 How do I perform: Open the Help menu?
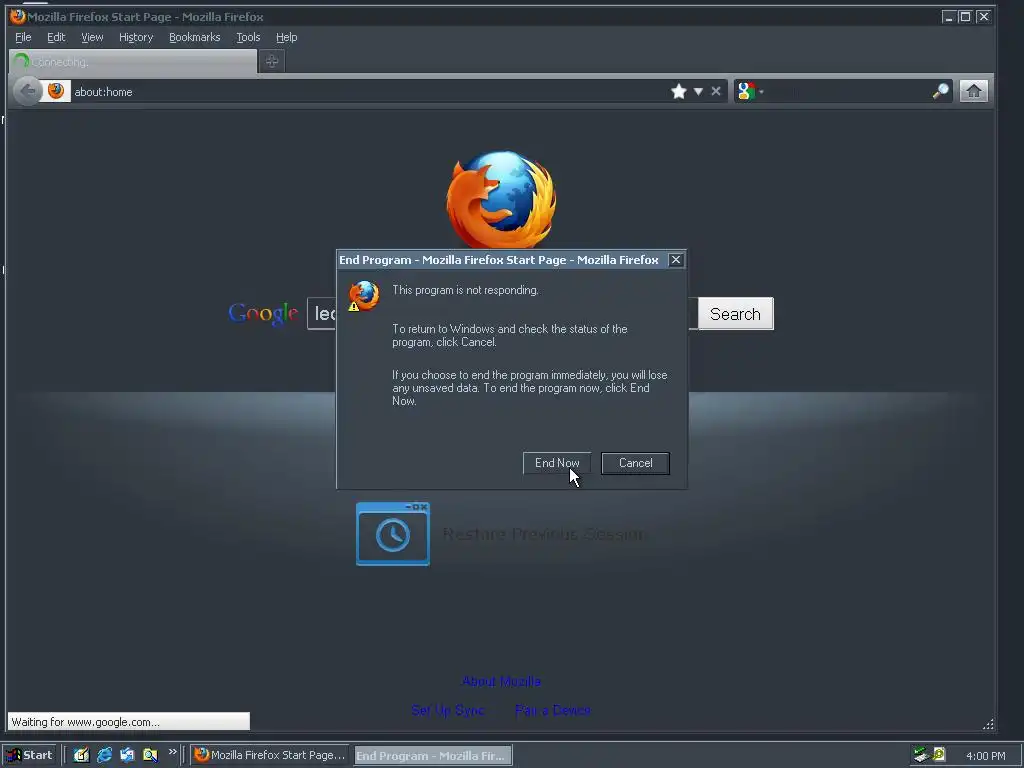(286, 37)
